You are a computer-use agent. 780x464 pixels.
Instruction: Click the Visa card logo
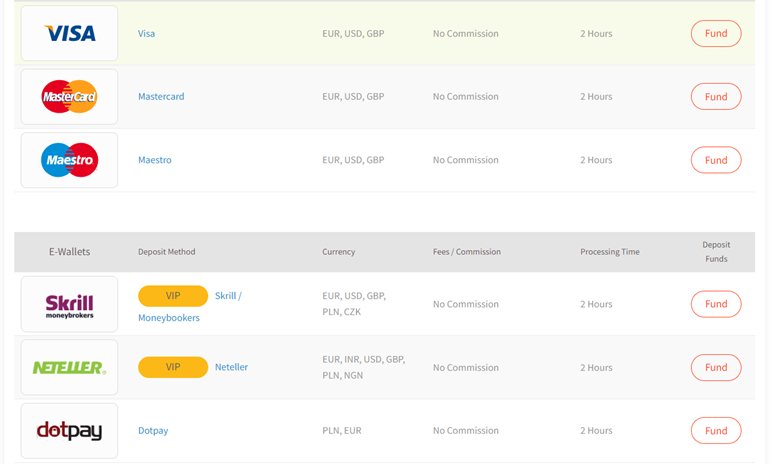69,34
